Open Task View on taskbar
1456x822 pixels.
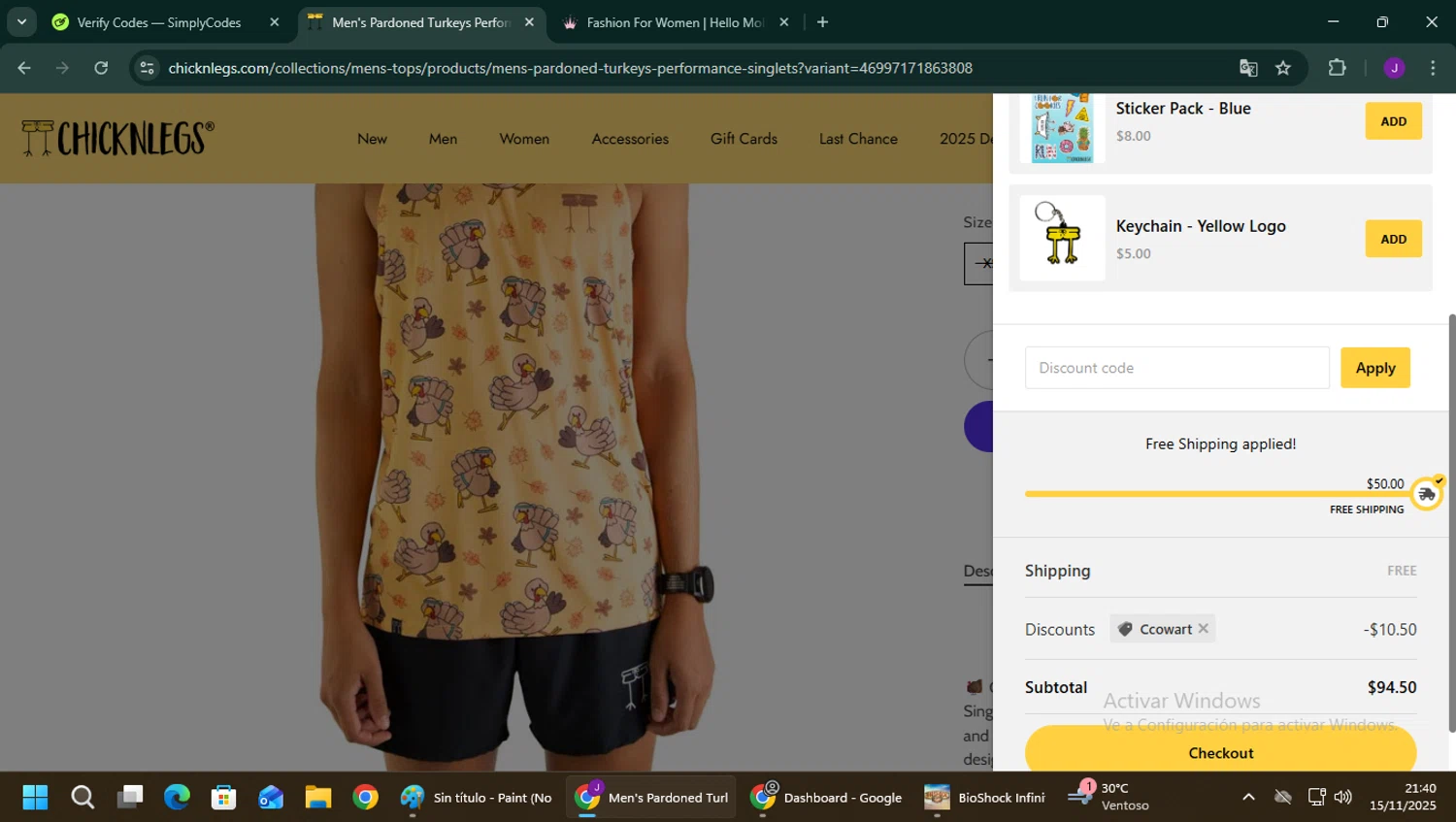[x=130, y=798]
